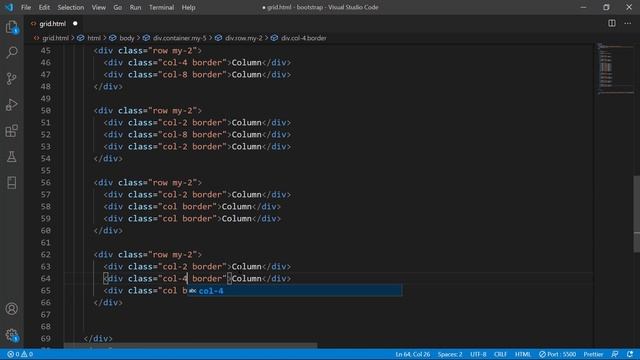This screenshot has height=360, width=640.
Task: Click the notifications bell in status bar
Action: (x=630, y=354)
